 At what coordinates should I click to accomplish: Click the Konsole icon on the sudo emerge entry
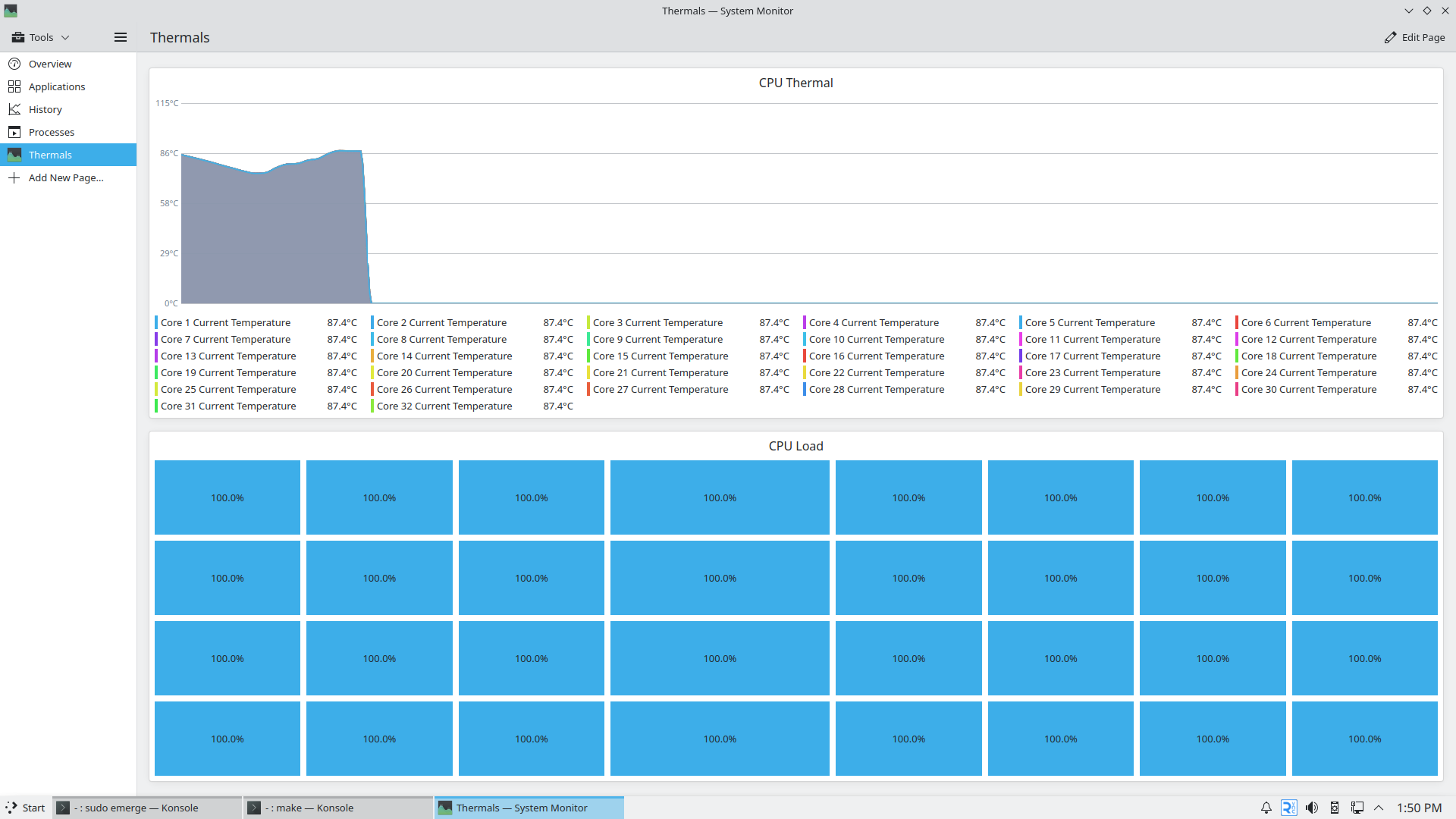pos(64,808)
